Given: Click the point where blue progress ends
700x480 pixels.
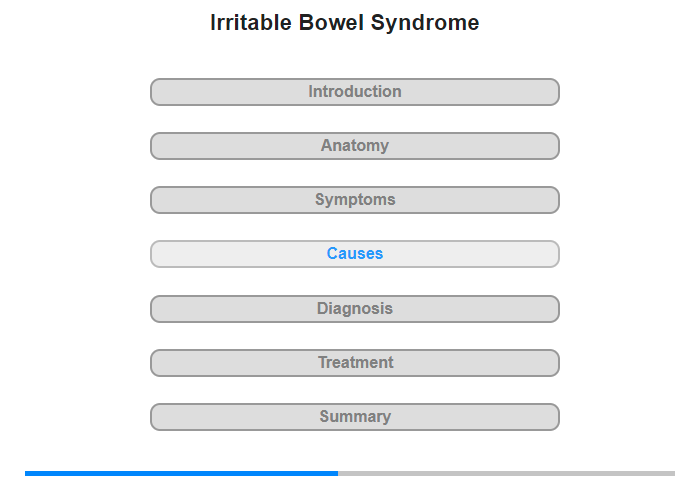Looking at the screenshot, I should [x=338, y=473].
